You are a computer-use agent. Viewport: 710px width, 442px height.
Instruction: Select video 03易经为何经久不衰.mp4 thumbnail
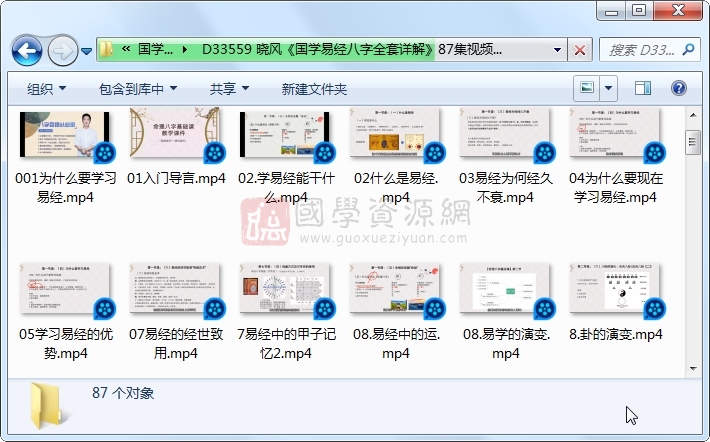[x=505, y=133]
